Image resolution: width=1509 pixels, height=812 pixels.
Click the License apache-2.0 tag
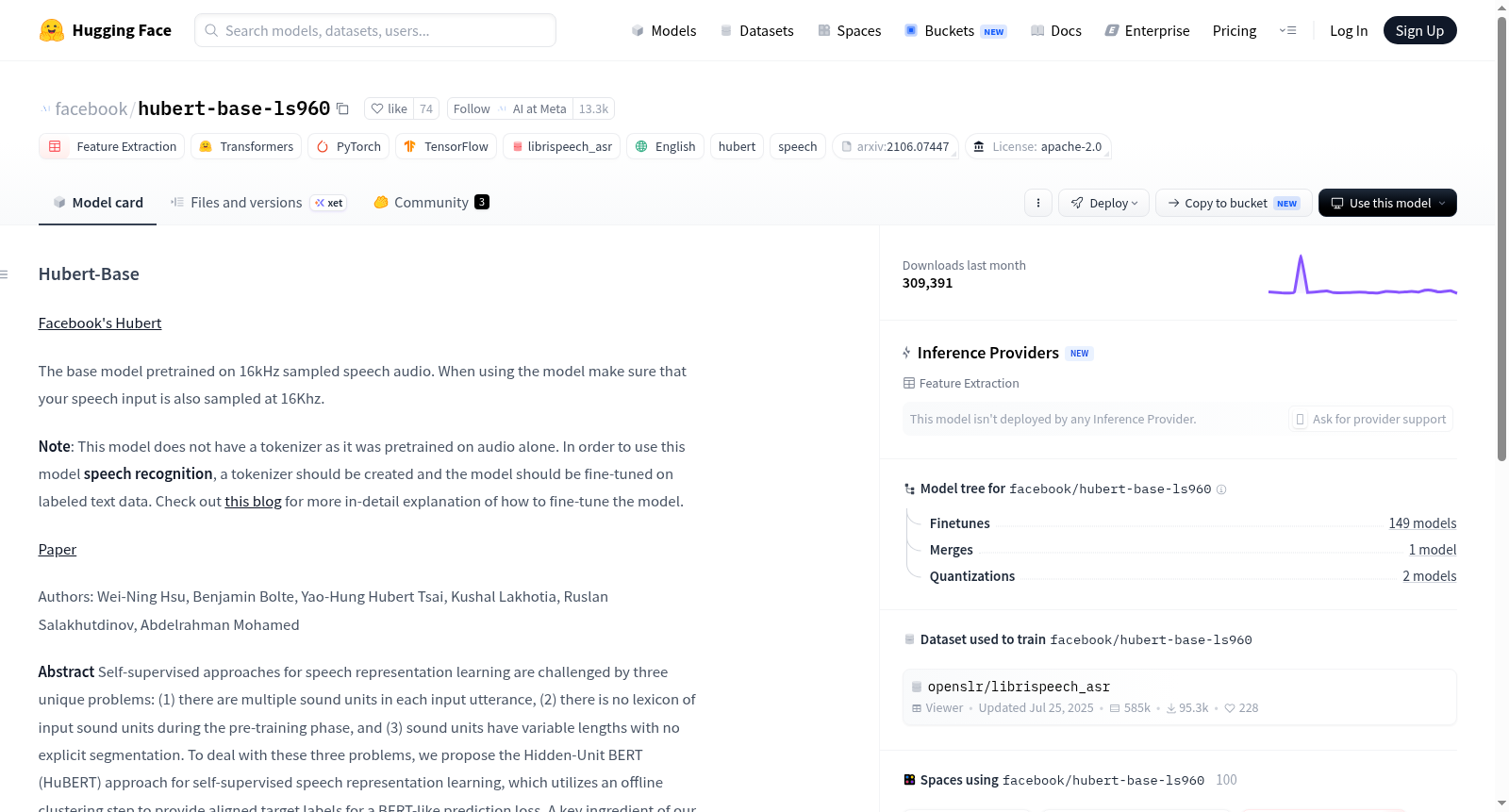click(x=1037, y=147)
